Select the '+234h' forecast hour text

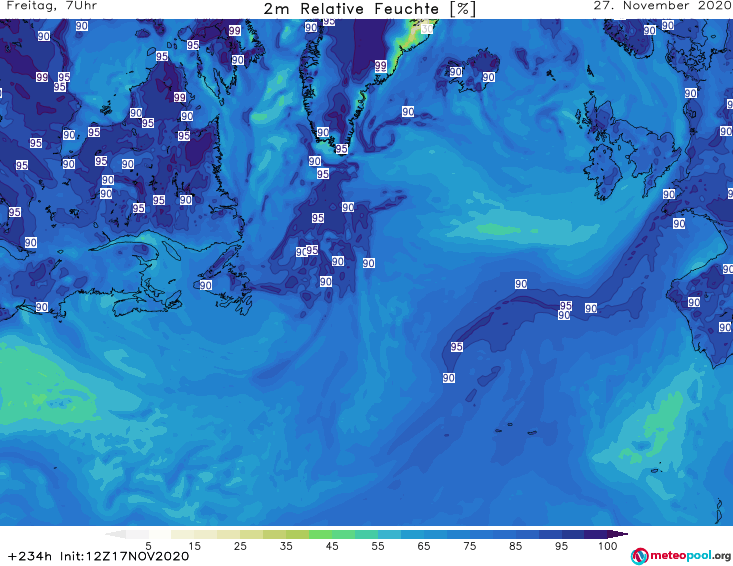tap(30, 556)
